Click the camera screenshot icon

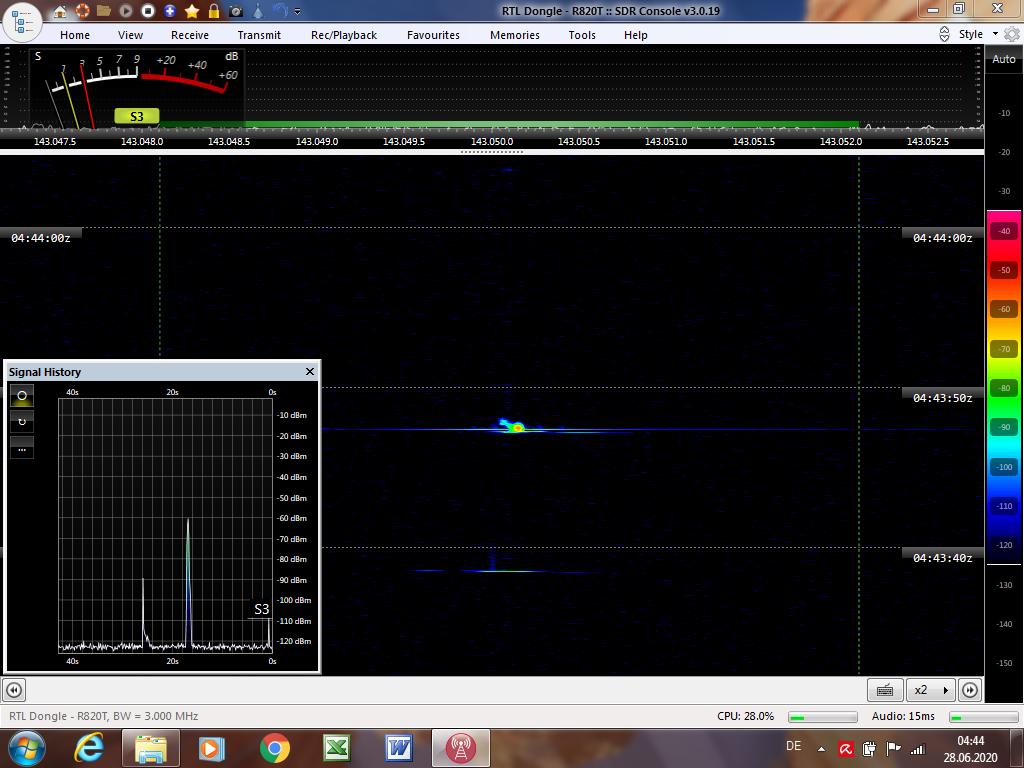(236, 11)
